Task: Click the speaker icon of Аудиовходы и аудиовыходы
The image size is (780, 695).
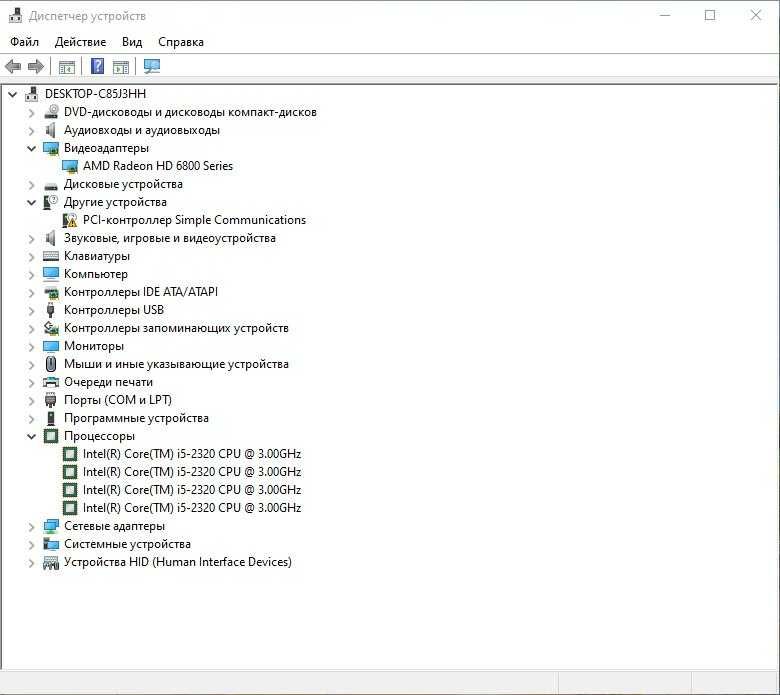Action: point(50,130)
